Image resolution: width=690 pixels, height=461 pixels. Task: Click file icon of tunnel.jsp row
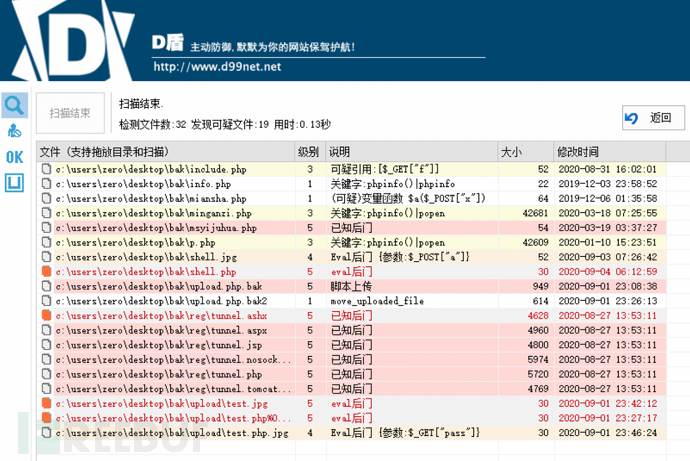[x=46, y=344]
